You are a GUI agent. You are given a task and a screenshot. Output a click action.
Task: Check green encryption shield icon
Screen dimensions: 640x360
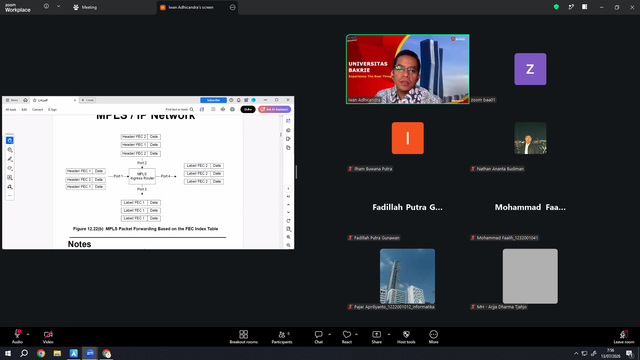(556, 7)
